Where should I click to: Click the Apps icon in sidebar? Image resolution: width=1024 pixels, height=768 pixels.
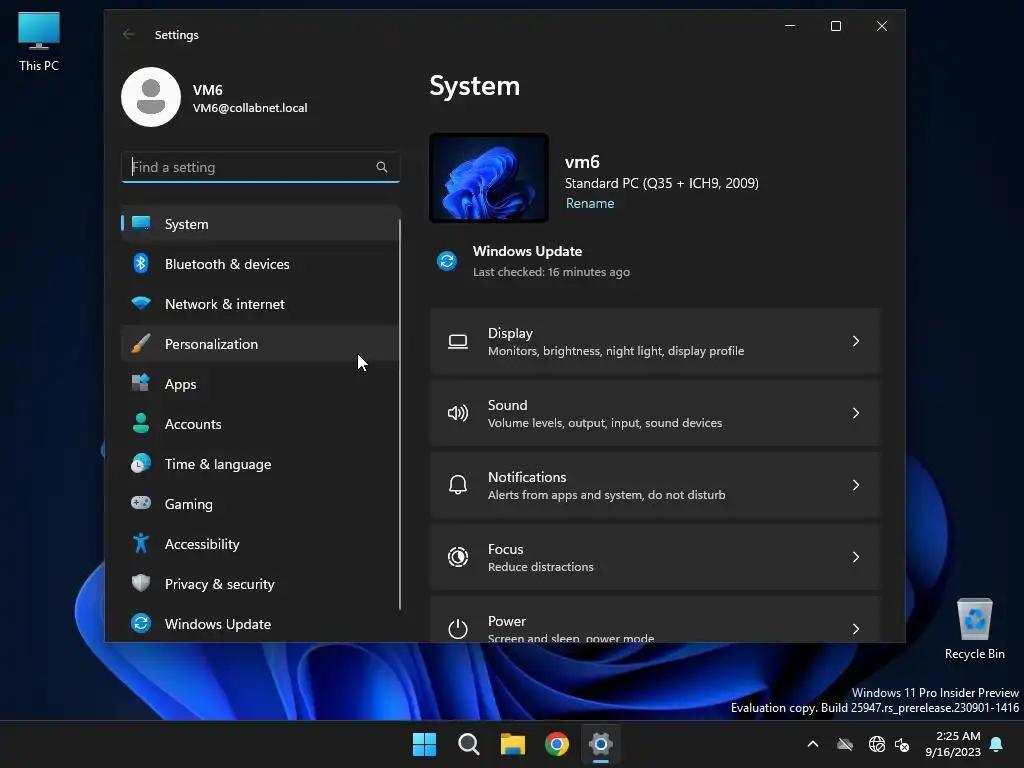[x=141, y=383]
